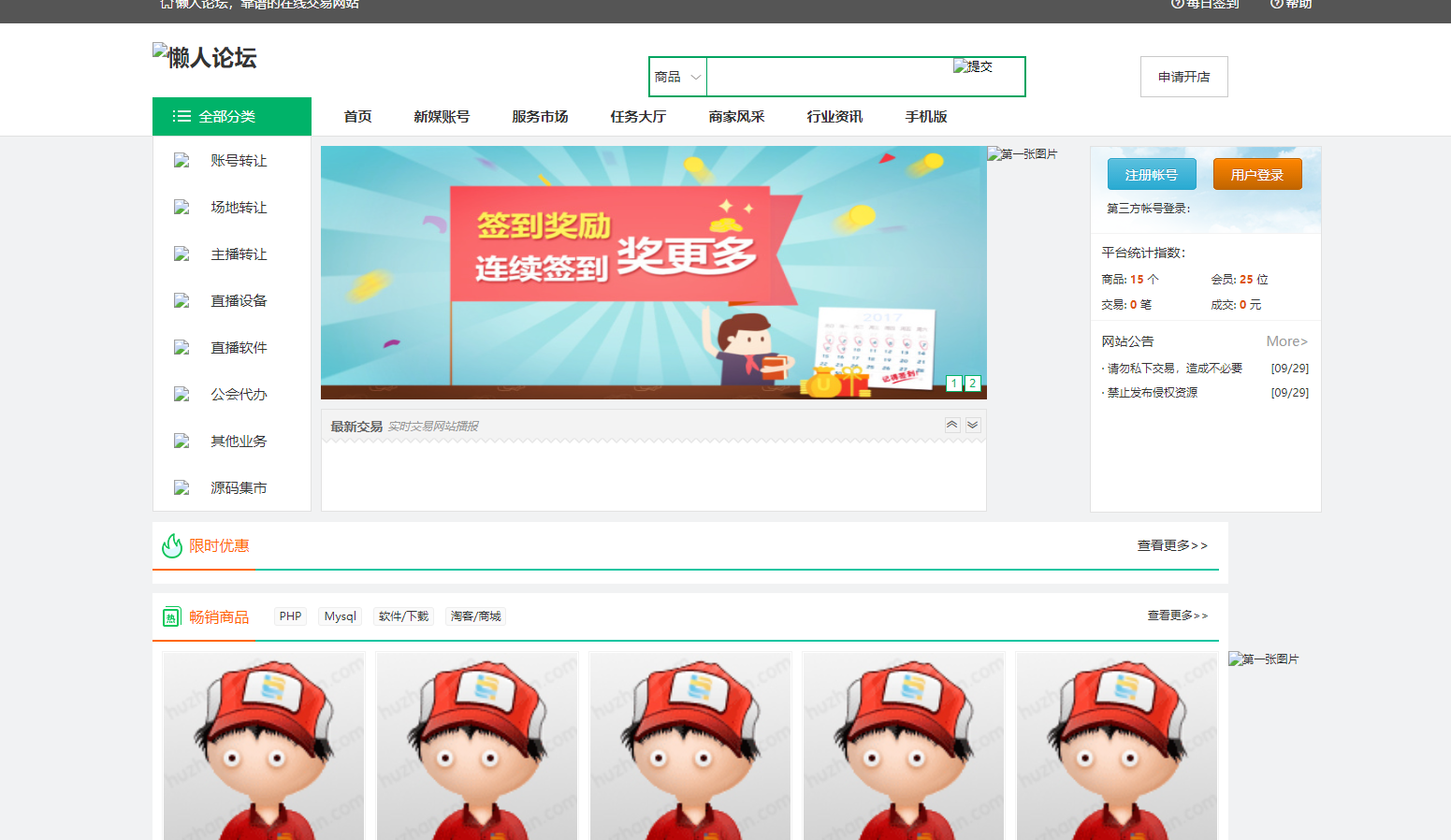Switch banner to slide 1
Viewport: 1451px width, 840px height.
(x=953, y=384)
